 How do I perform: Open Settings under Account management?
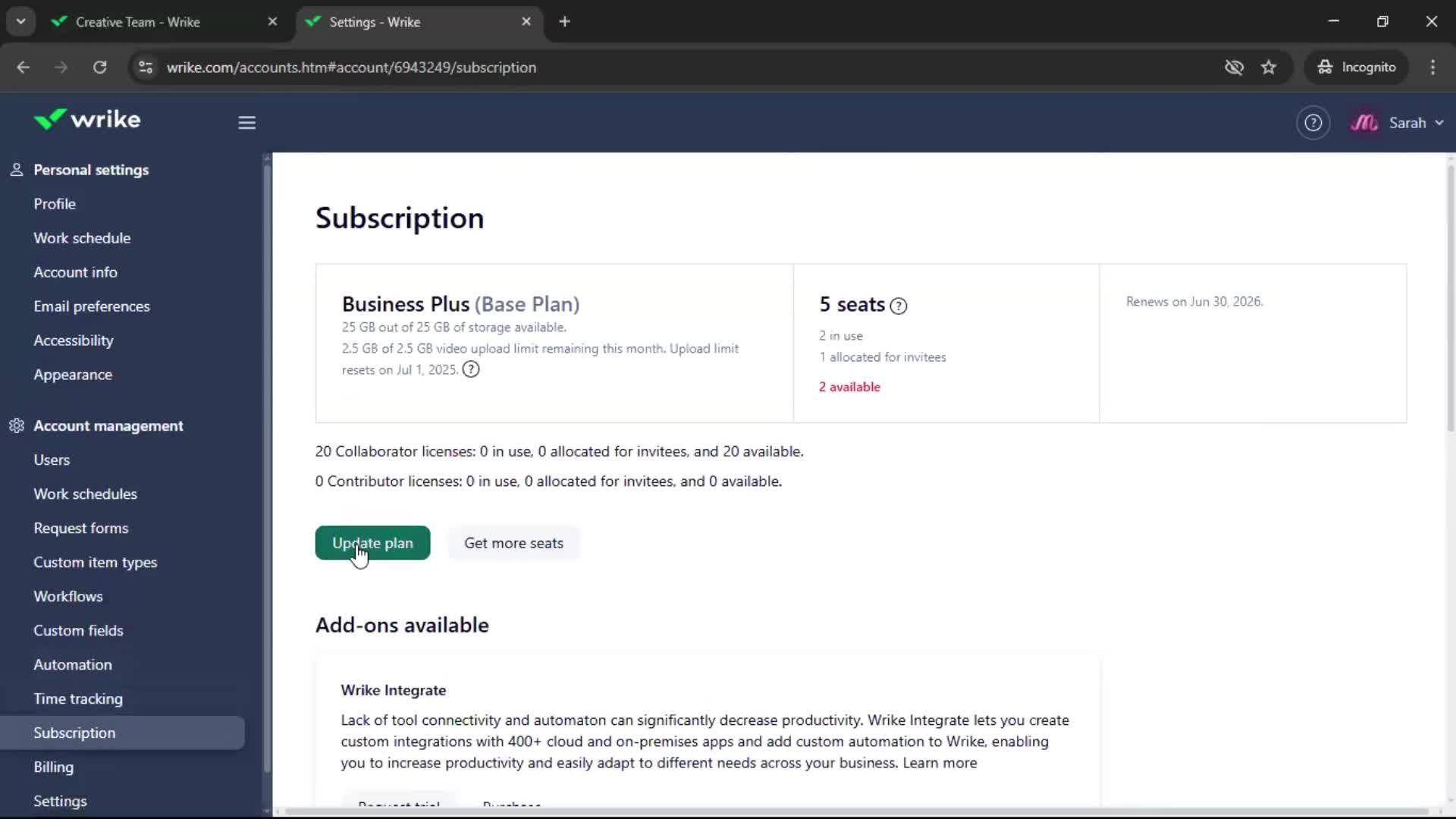(60, 801)
